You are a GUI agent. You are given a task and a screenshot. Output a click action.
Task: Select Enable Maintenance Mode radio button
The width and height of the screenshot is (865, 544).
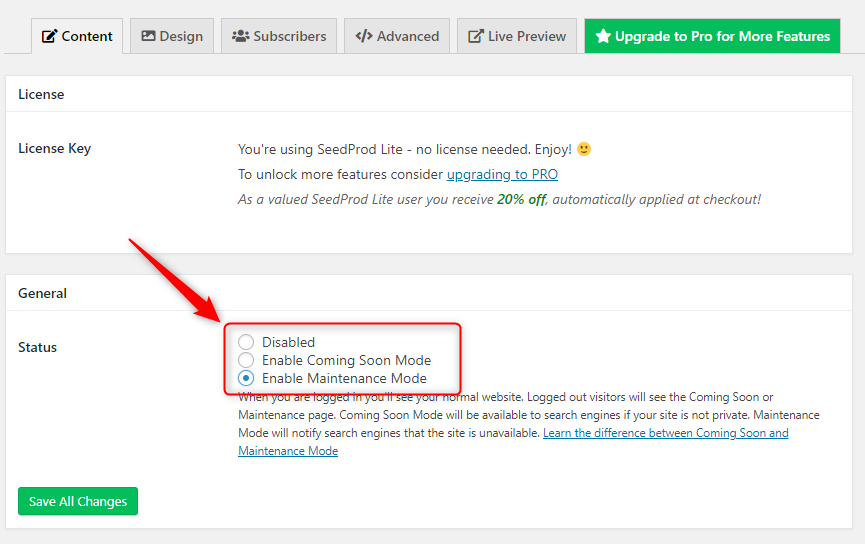pyautogui.click(x=246, y=378)
